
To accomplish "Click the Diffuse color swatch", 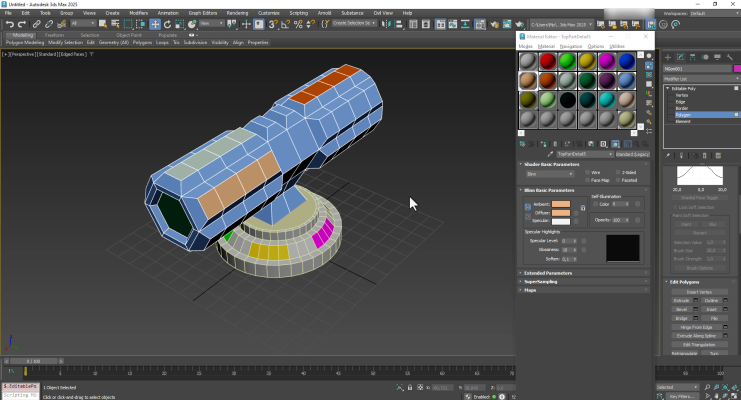I will pyautogui.click(x=560, y=212).
